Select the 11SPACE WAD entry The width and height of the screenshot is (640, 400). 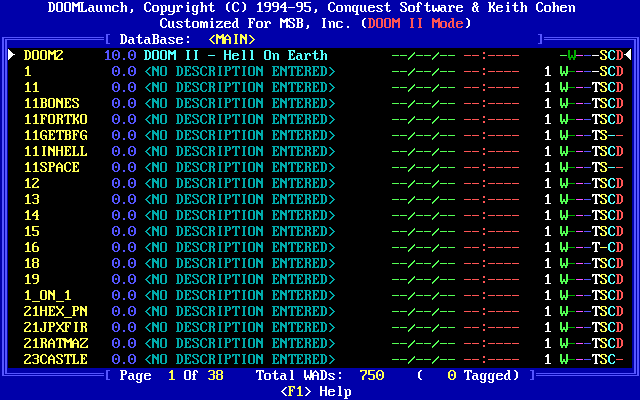320,167
